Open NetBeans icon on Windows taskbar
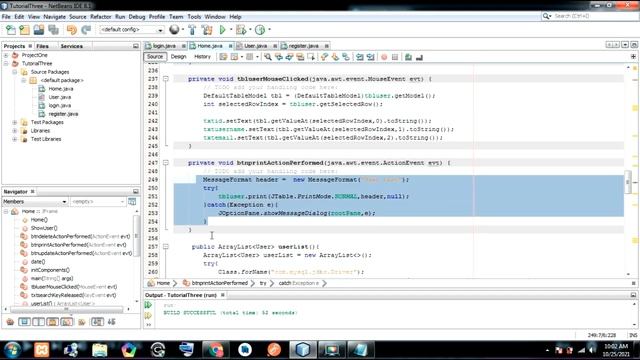Screen dimensions: 640x360 click(x=303, y=350)
